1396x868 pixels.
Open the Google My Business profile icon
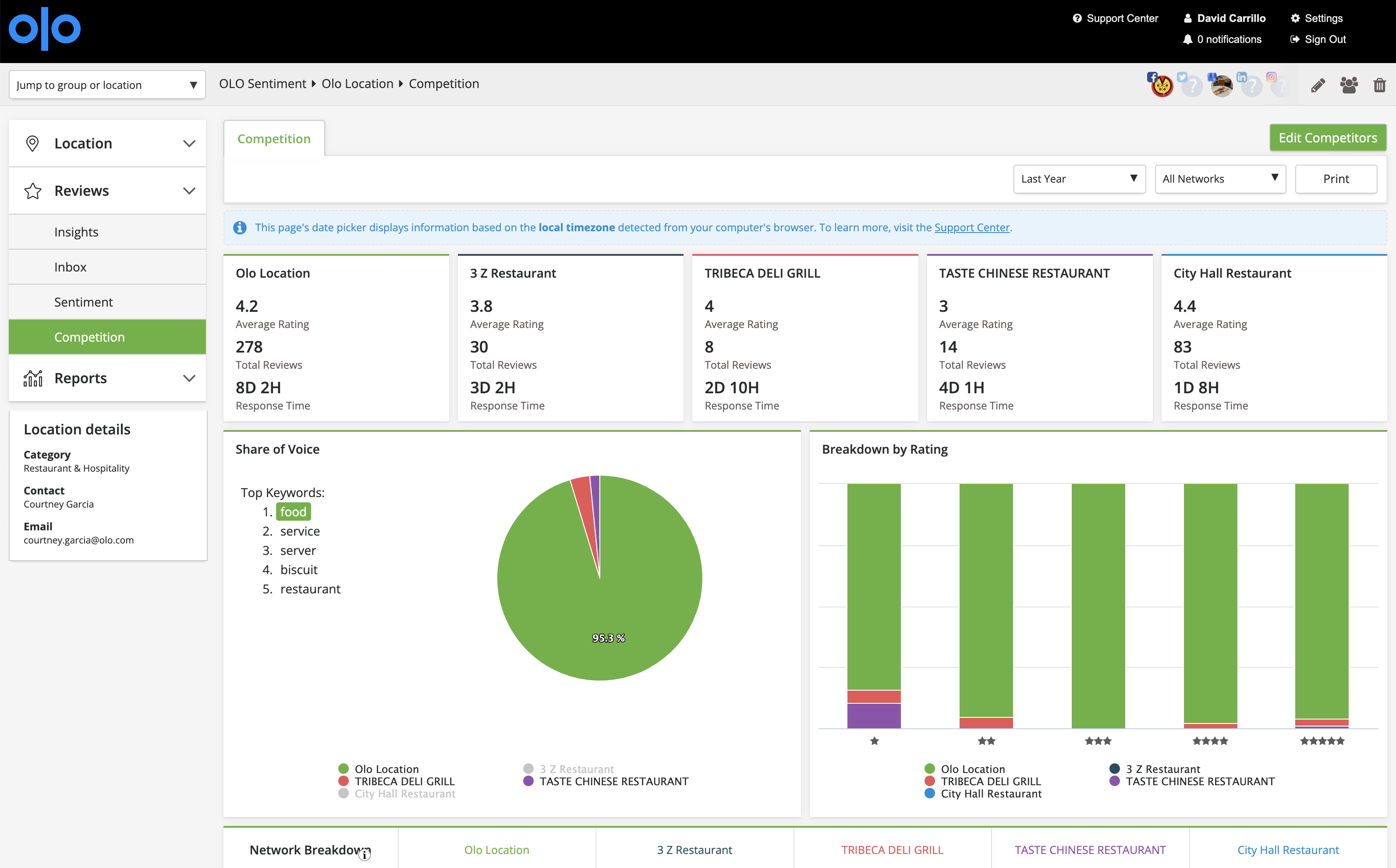tap(1221, 85)
